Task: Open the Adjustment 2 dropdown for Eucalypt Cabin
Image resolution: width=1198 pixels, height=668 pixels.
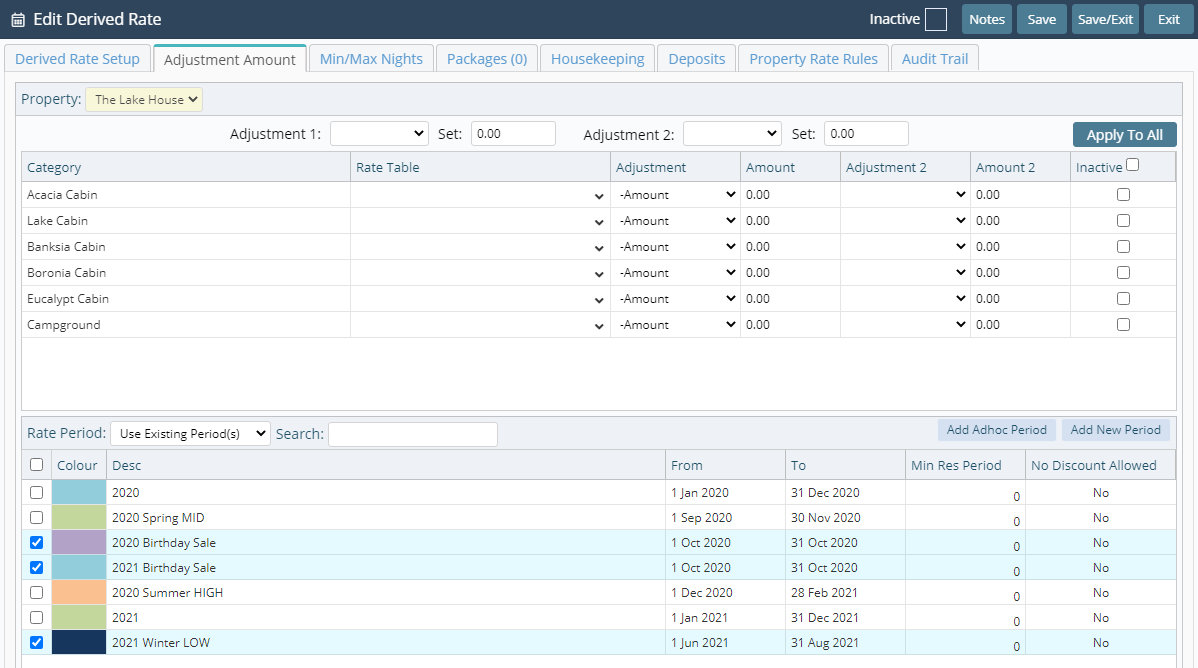Action: tap(905, 299)
